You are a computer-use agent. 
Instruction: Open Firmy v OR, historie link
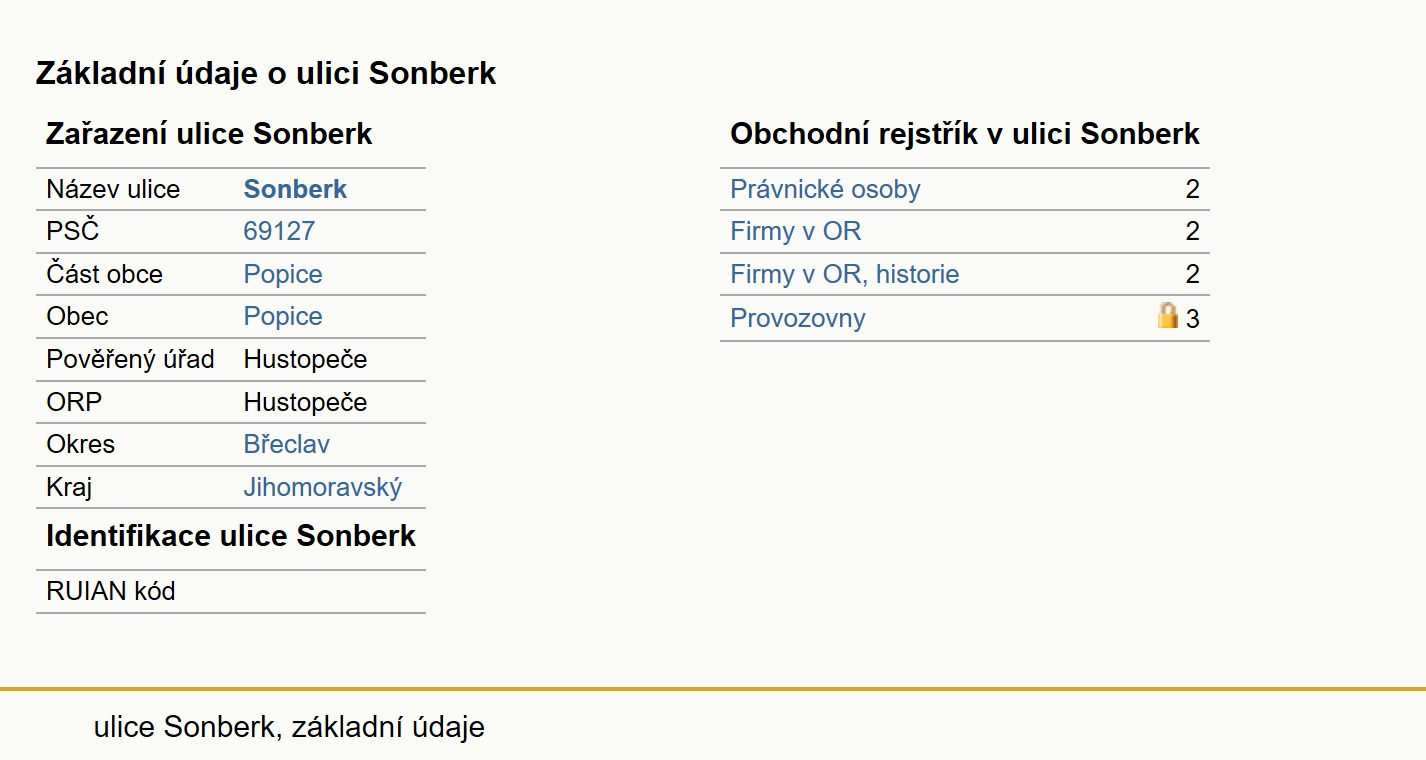click(845, 274)
